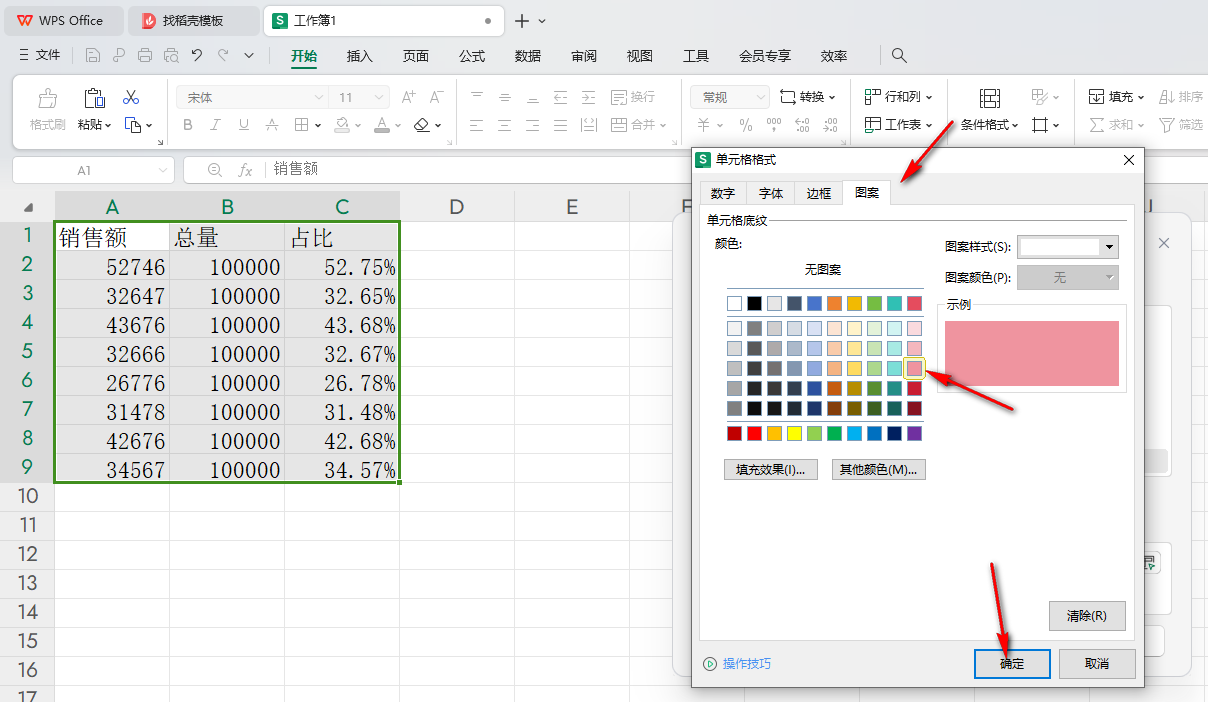The image size is (1208, 702).
Task: Open the 文件 menu
Action: pyautogui.click(x=40, y=55)
